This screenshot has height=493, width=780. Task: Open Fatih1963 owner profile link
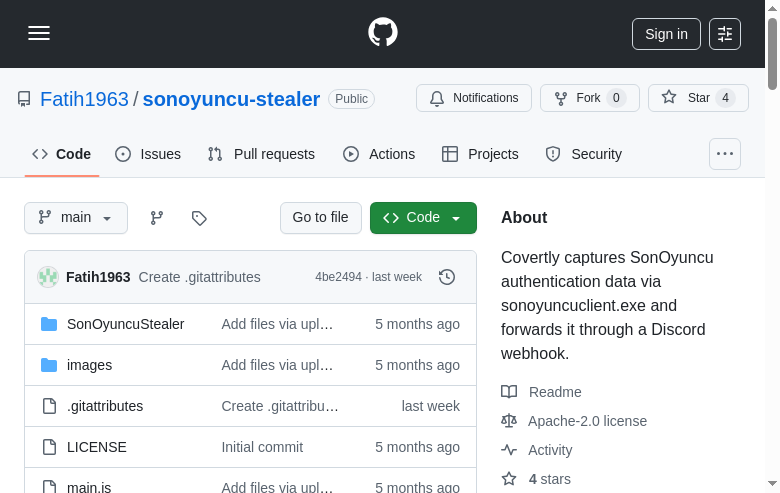click(84, 99)
